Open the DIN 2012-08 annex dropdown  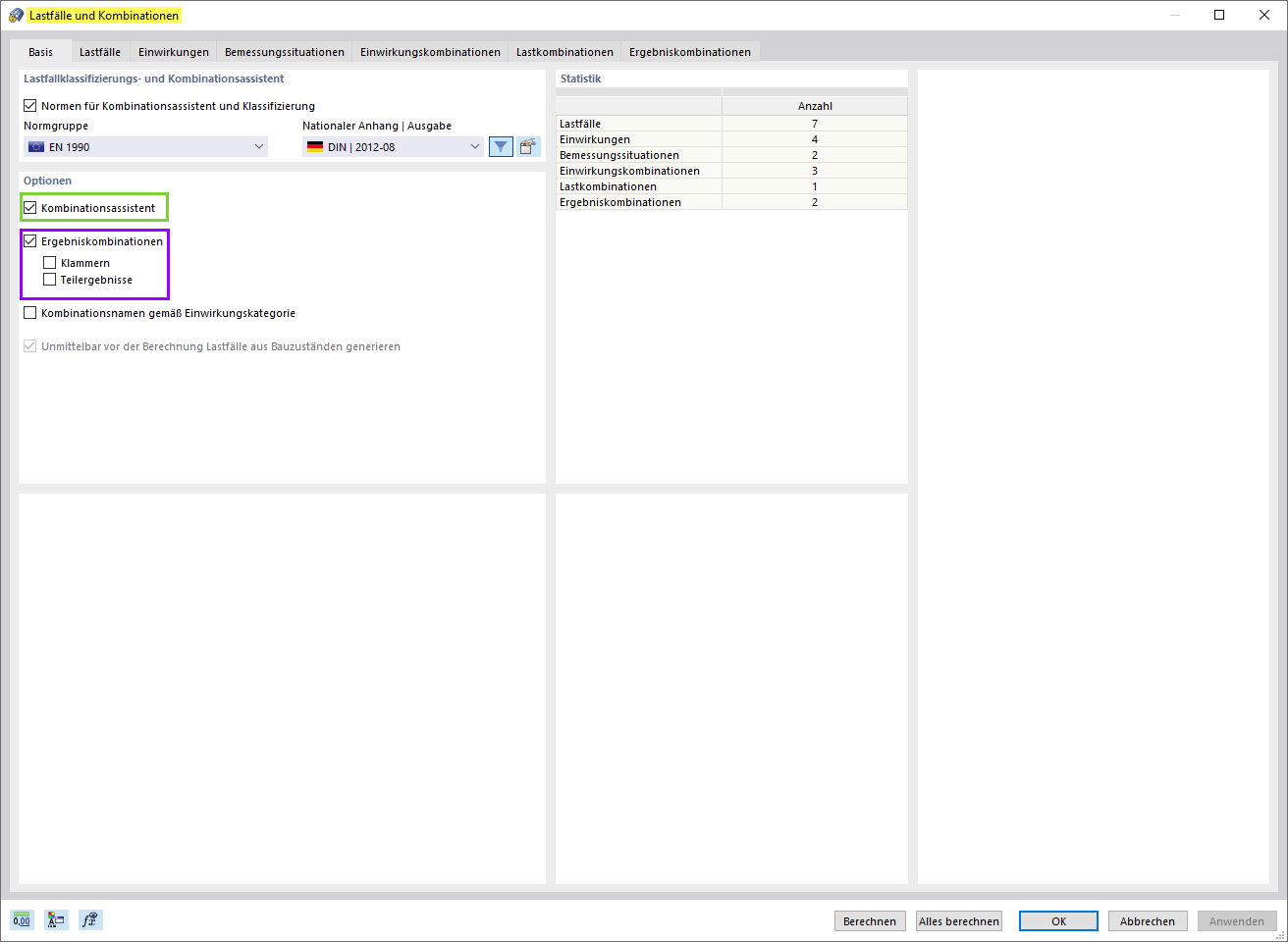(475, 145)
